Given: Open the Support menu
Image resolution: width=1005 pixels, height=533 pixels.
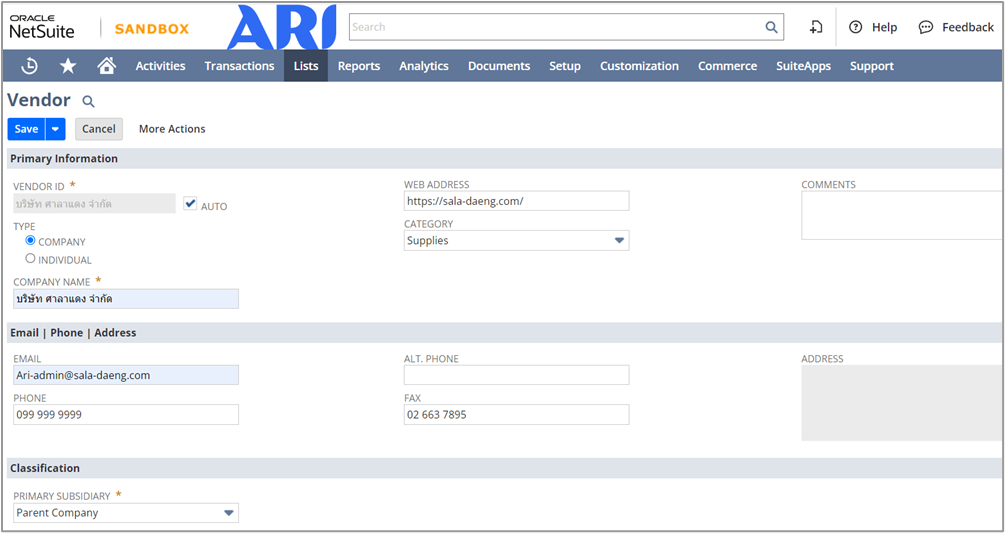Looking at the screenshot, I should [872, 66].
